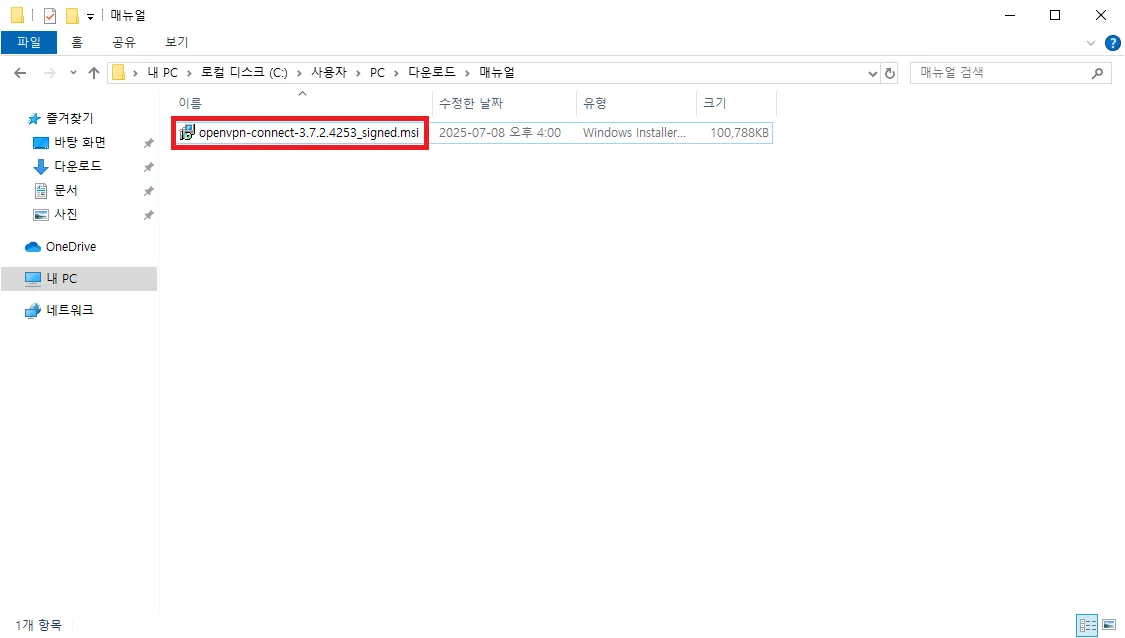Click the search magnifier in the search box

click(1098, 72)
